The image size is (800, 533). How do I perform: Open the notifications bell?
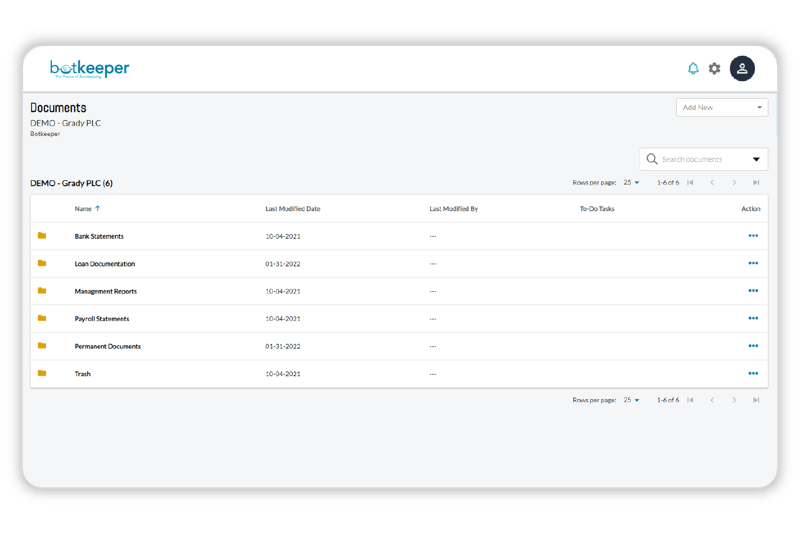click(693, 68)
